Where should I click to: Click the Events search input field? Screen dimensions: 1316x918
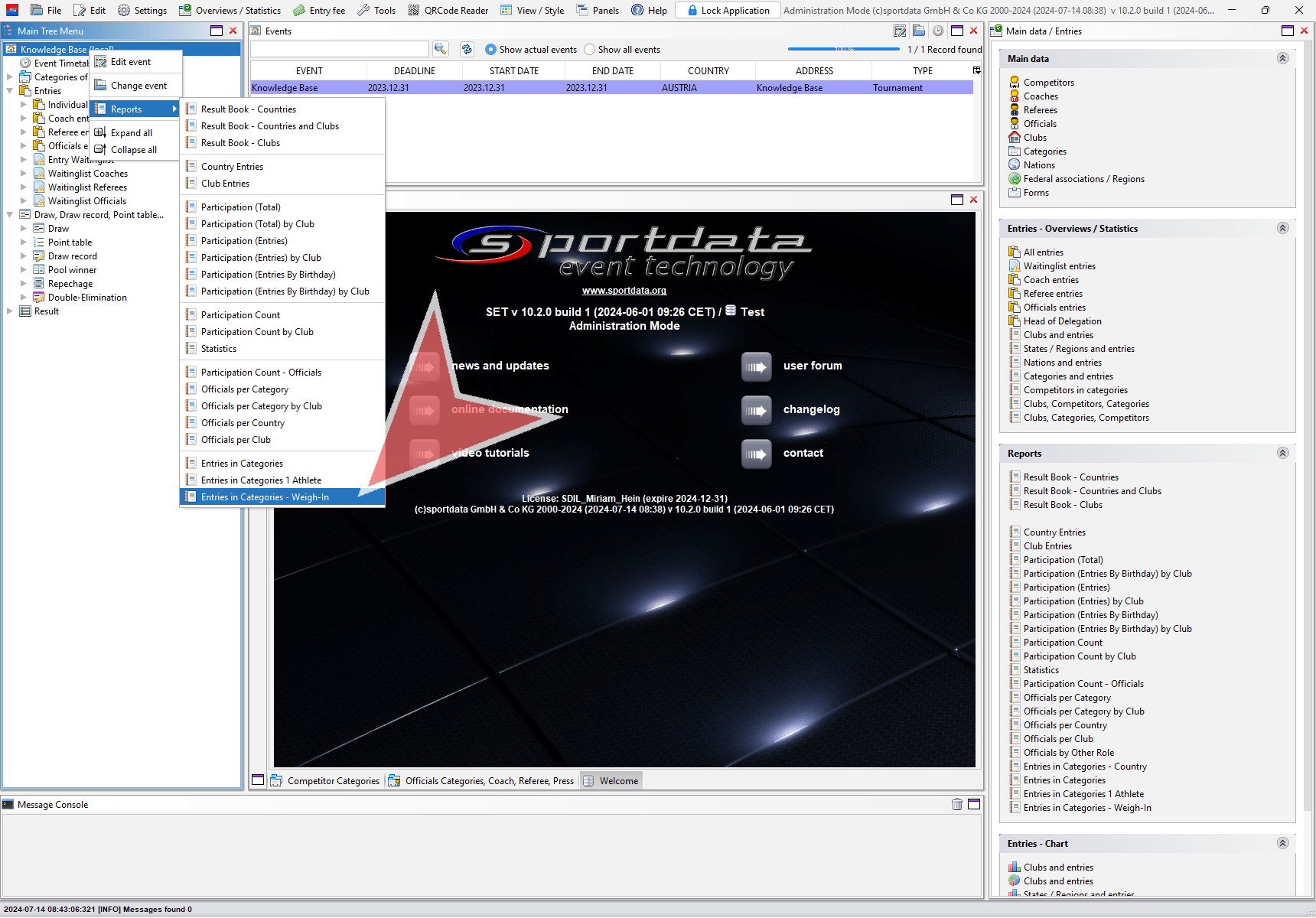click(x=339, y=49)
